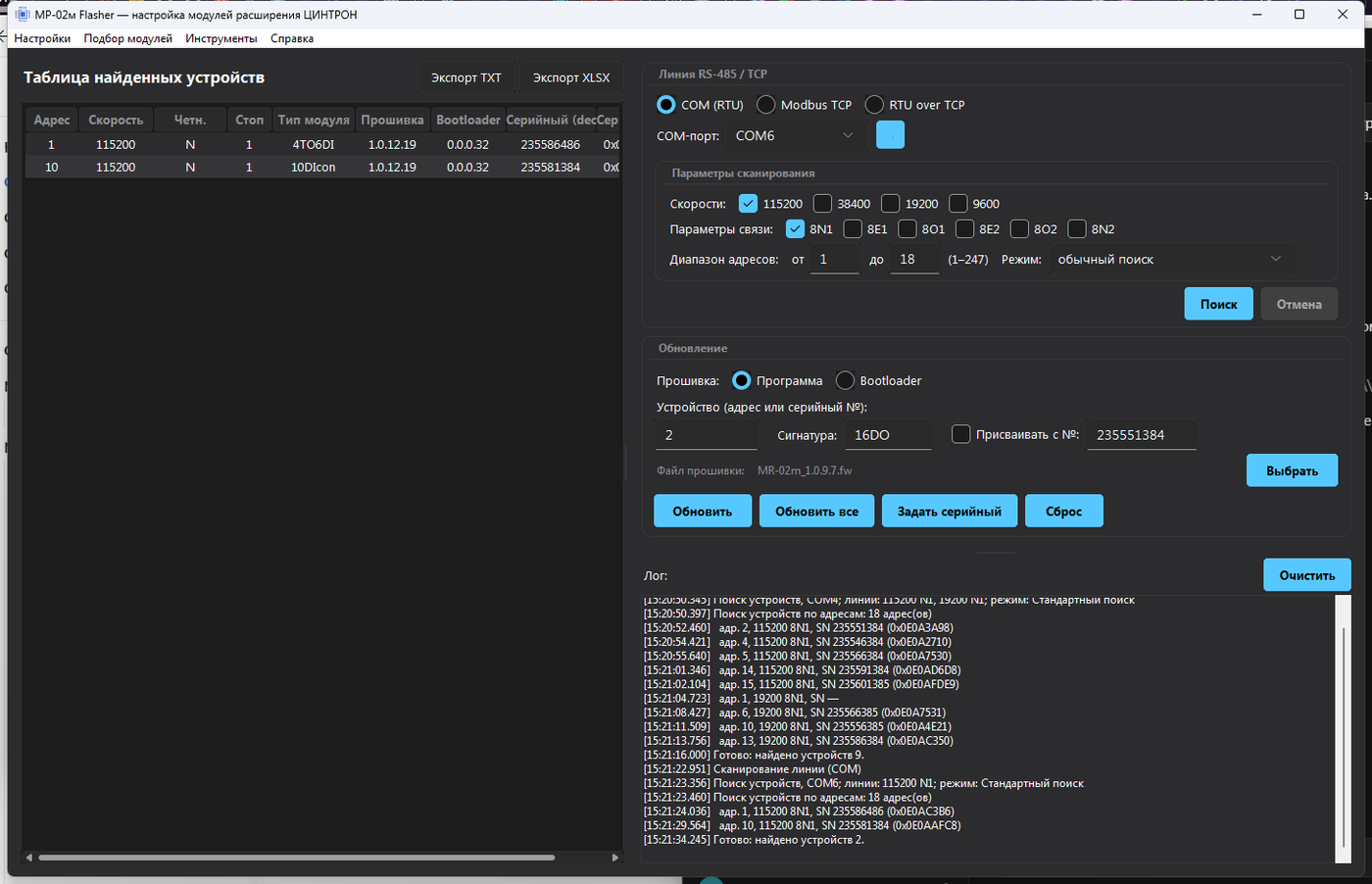Click Выбрать to choose a firmware file
Viewport: 1372px width, 884px height.
1292,470
